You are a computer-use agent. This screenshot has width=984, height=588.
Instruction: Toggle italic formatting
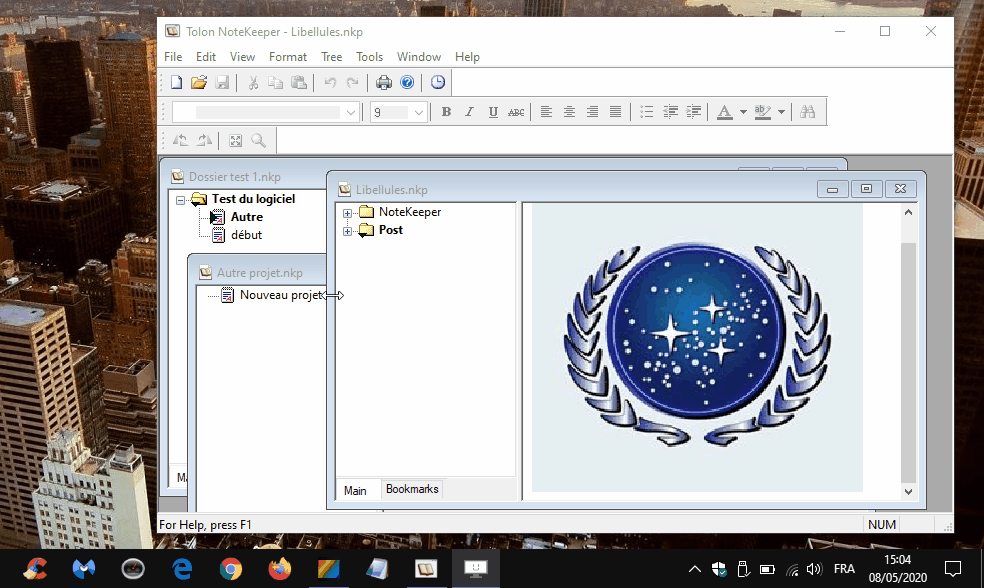[x=469, y=112]
